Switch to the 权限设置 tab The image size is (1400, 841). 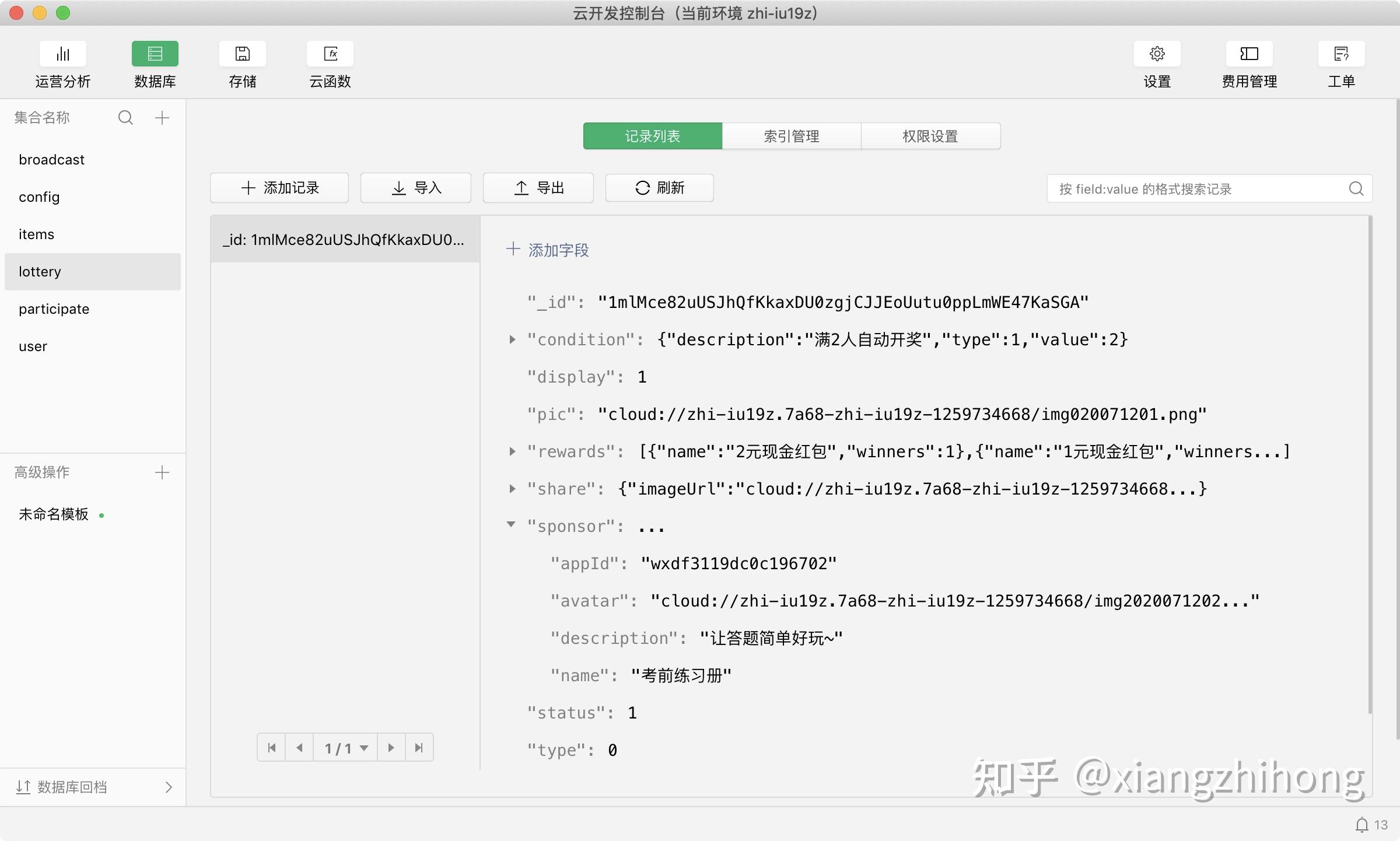931,136
